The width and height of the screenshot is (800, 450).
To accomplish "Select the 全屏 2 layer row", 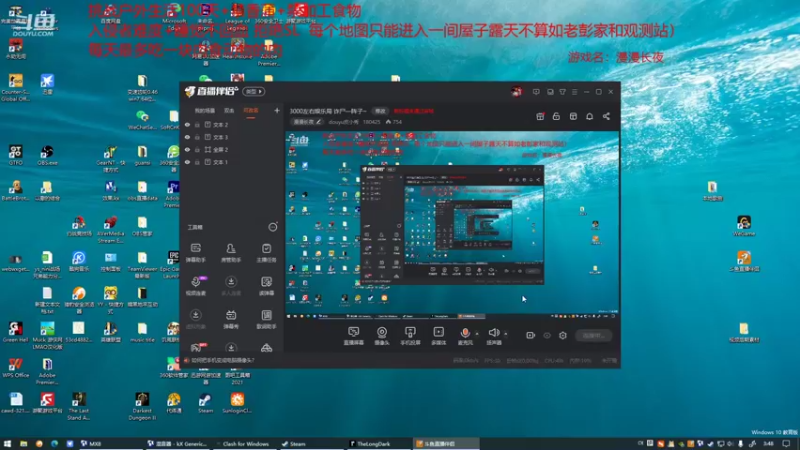I will coord(232,149).
